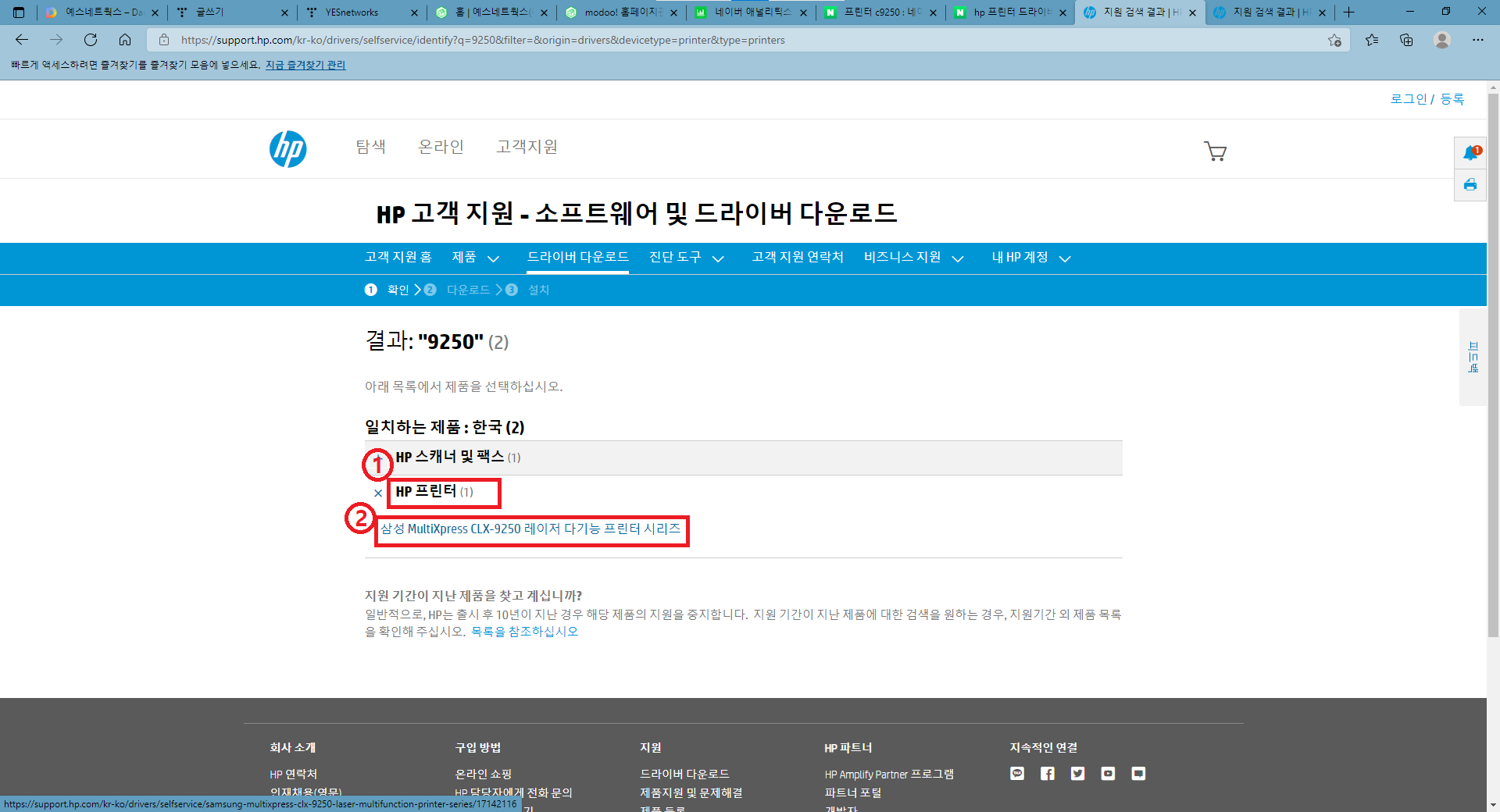Open the last social icon in footer
This screenshot has width=1500, height=812.
[1138, 774]
